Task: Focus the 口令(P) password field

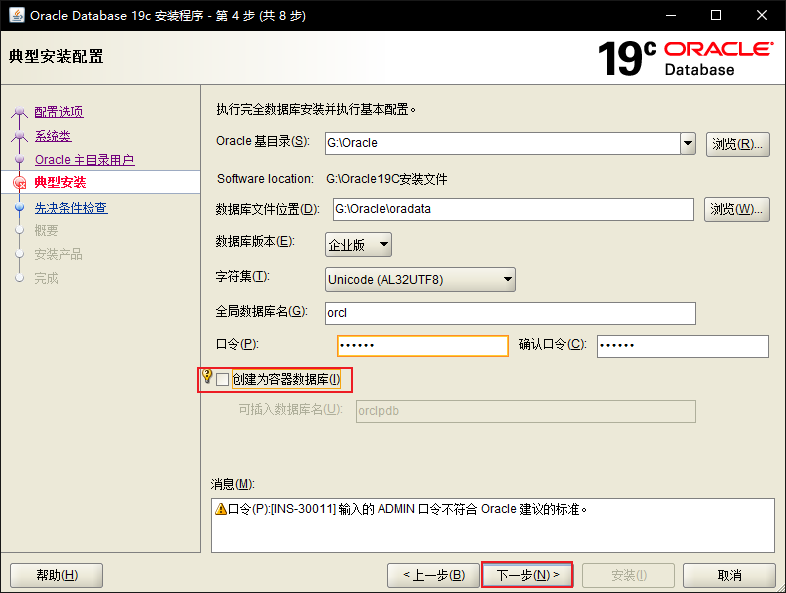Action: (x=423, y=346)
